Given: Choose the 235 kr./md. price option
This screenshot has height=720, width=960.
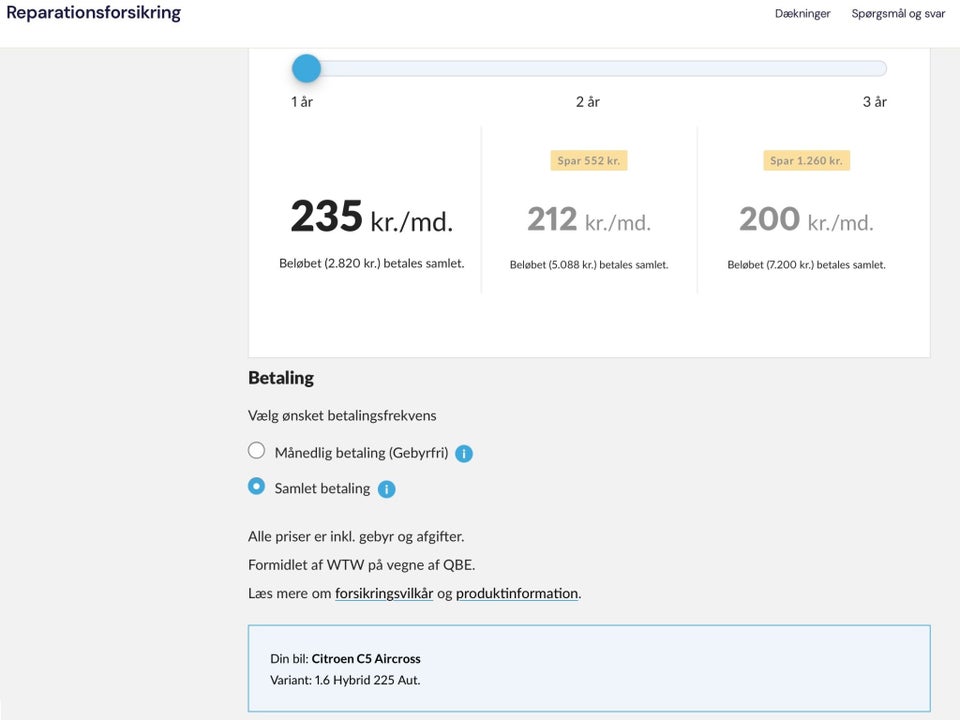Looking at the screenshot, I should tap(371, 218).
